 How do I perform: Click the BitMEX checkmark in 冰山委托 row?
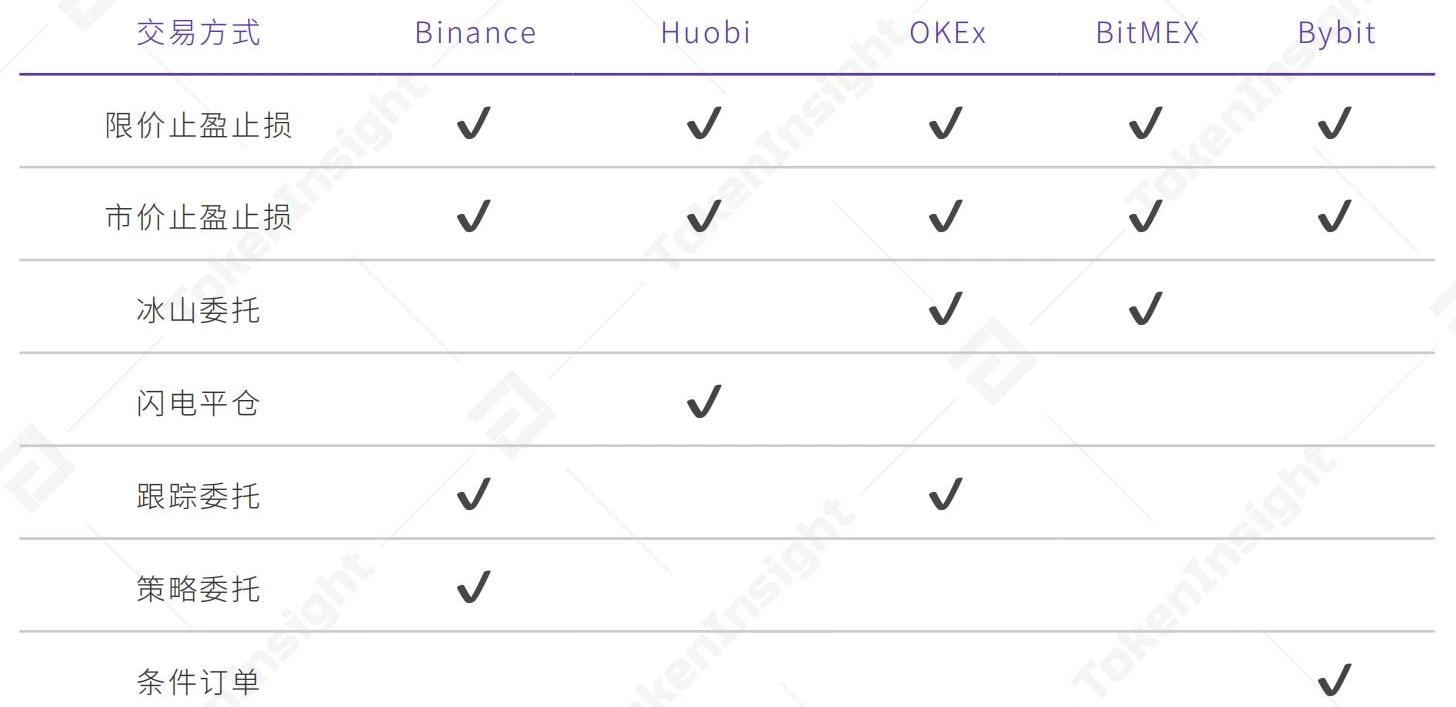(x=1146, y=310)
